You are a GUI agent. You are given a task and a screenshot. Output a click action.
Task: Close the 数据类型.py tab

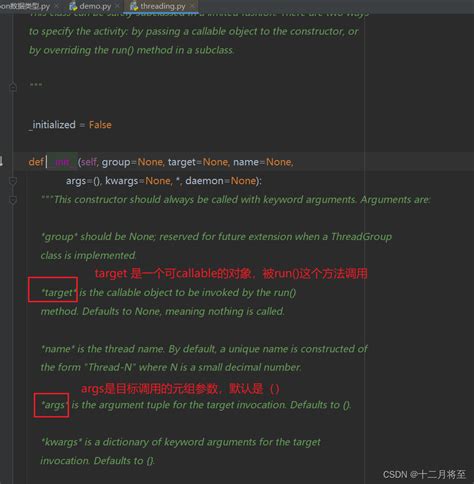coord(56,6)
